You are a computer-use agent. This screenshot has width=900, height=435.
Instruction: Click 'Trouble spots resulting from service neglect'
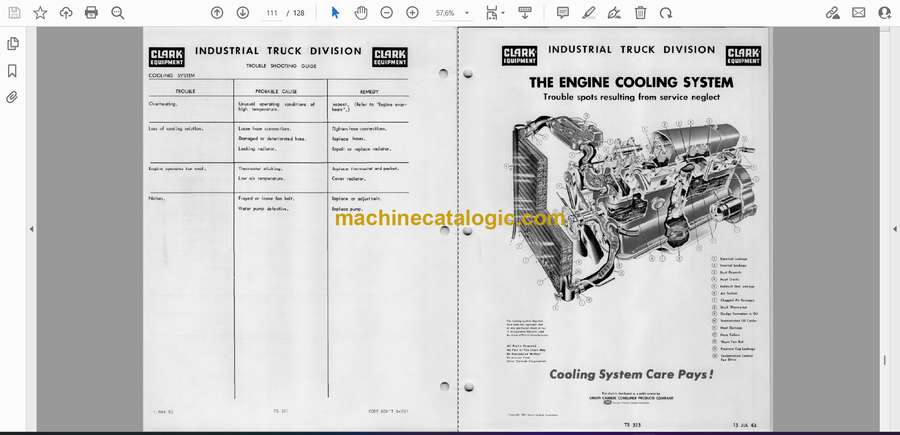tap(631, 97)
